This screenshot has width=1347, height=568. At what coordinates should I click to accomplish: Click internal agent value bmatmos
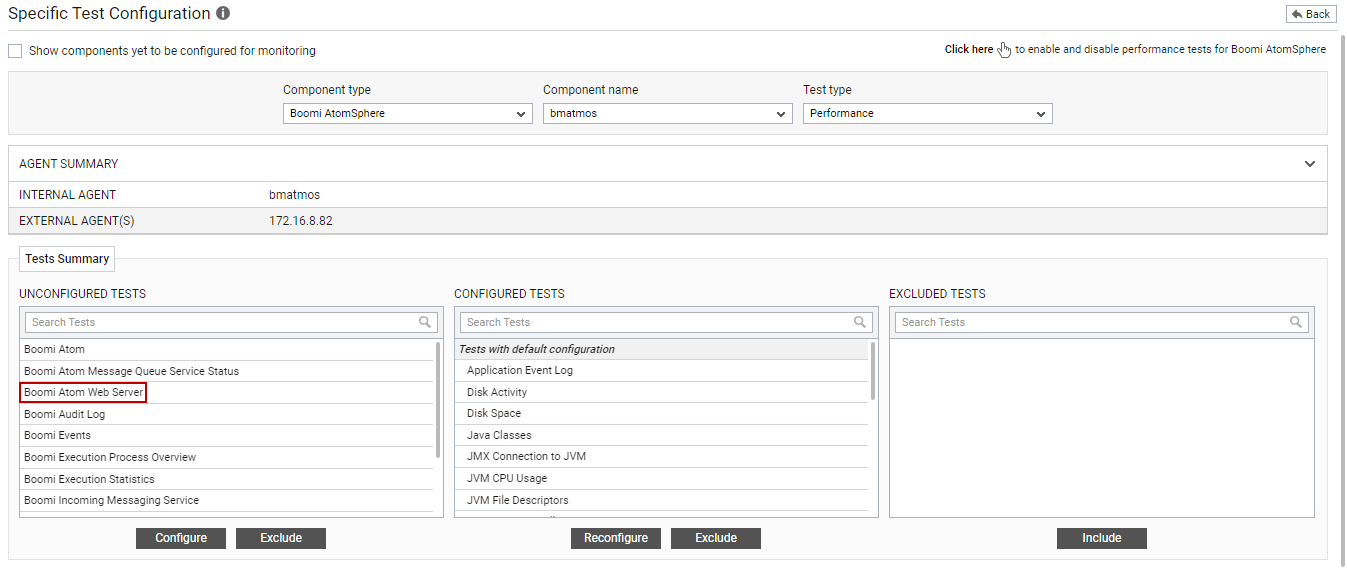click(x=294, y=195)
